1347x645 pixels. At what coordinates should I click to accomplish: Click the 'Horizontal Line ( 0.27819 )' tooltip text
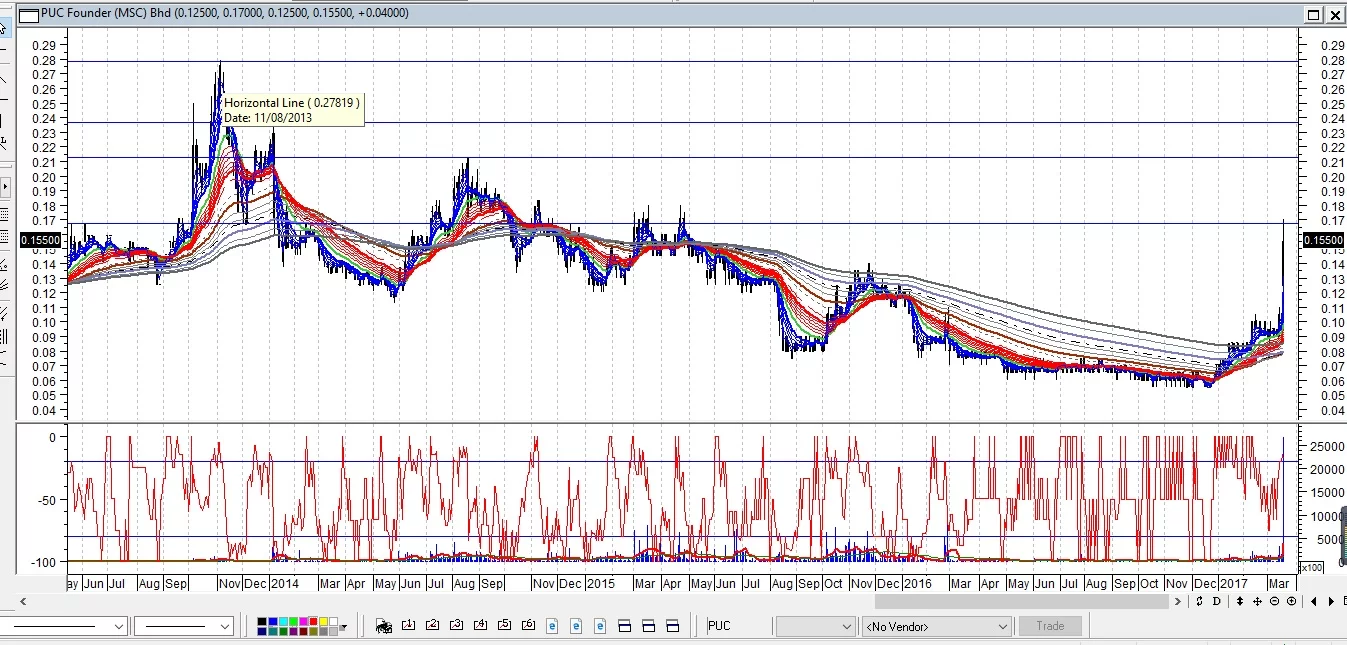click(x=291, y=103)
